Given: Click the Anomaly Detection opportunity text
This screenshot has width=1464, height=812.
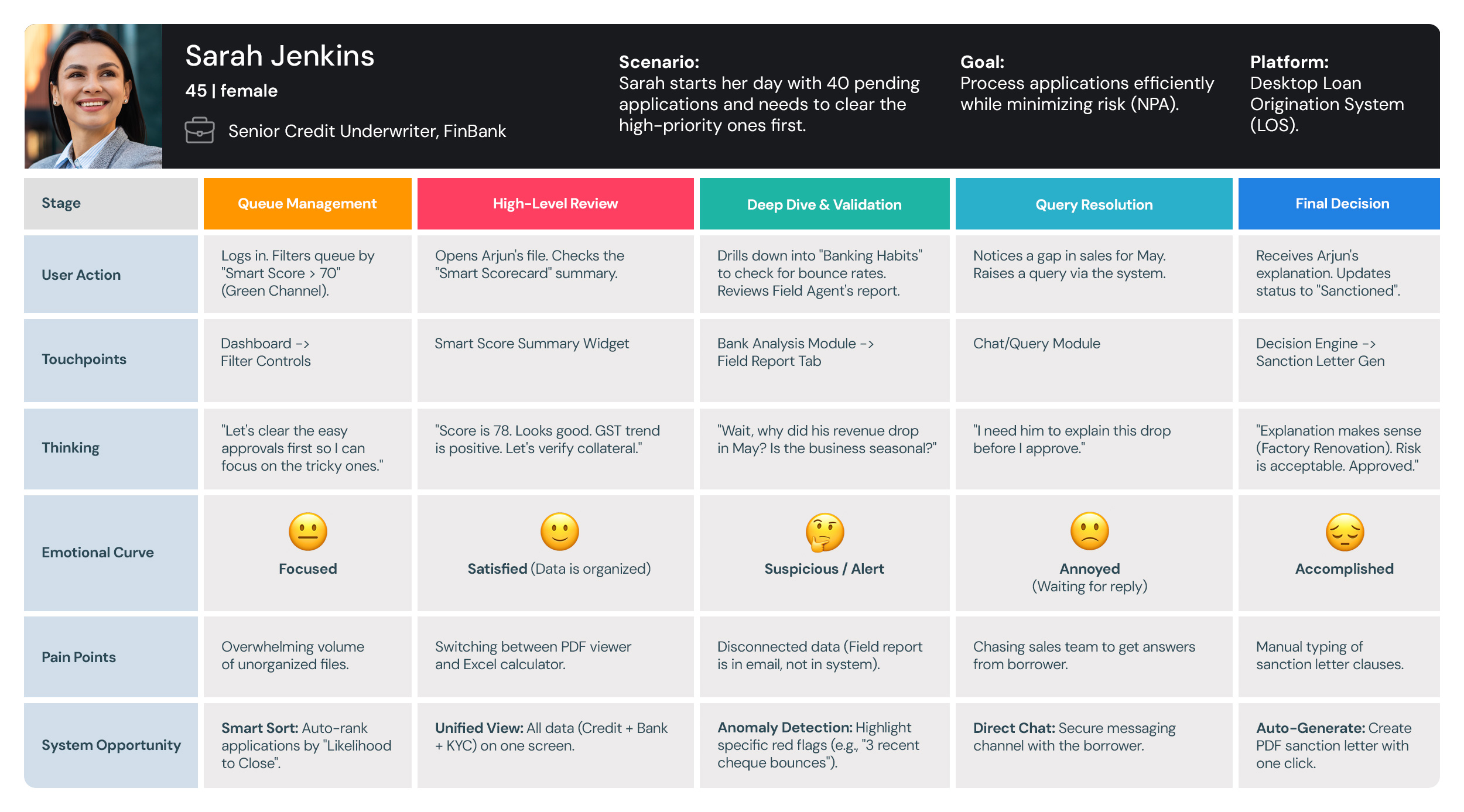Looking at the screenshot, I should click(818, 745).
